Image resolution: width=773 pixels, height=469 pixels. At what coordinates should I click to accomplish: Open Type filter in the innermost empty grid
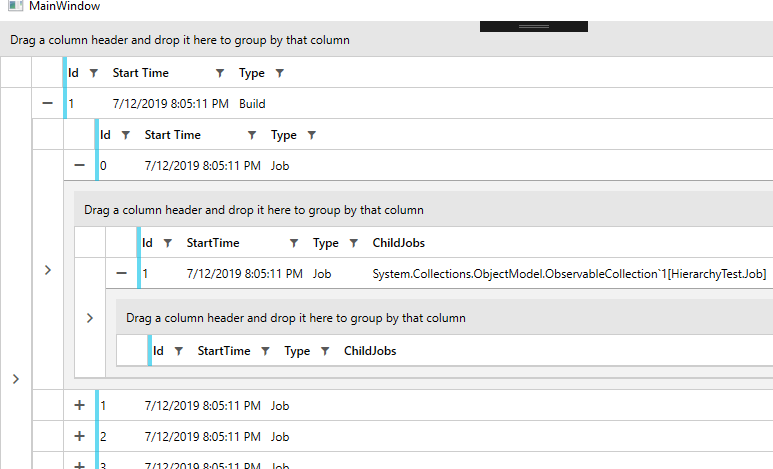(325, 351)
